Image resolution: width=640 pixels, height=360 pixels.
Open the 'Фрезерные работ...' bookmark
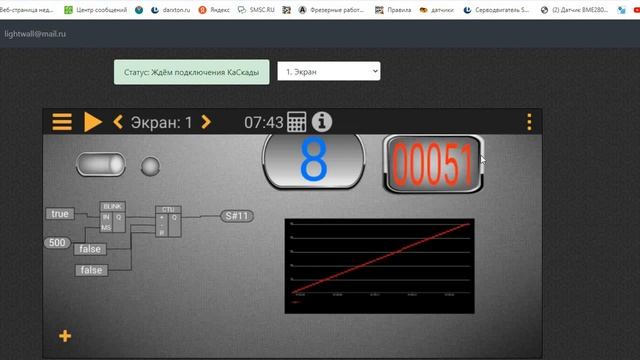(x=331, y=10)
